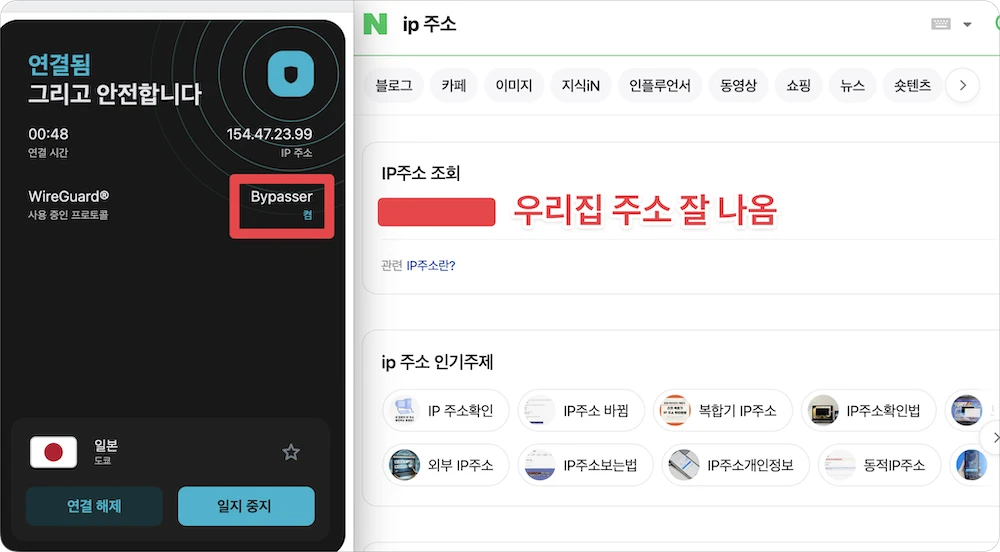Viewport: 1000px width, 552px height.
Task: Click the 외부 IP주소 thumbnail image
Action: pyautogui.click(x=404, y=465)
